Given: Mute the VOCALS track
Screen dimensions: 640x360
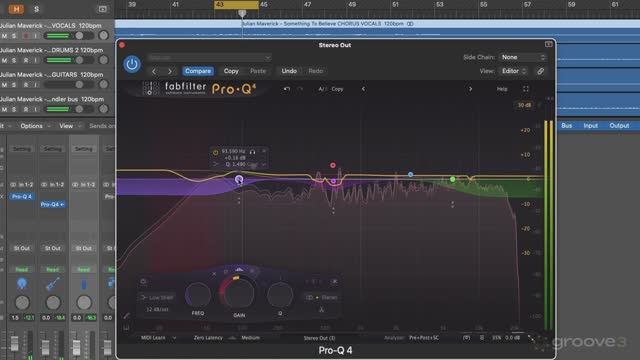Looking at the screenshot, I should [4, 36].
